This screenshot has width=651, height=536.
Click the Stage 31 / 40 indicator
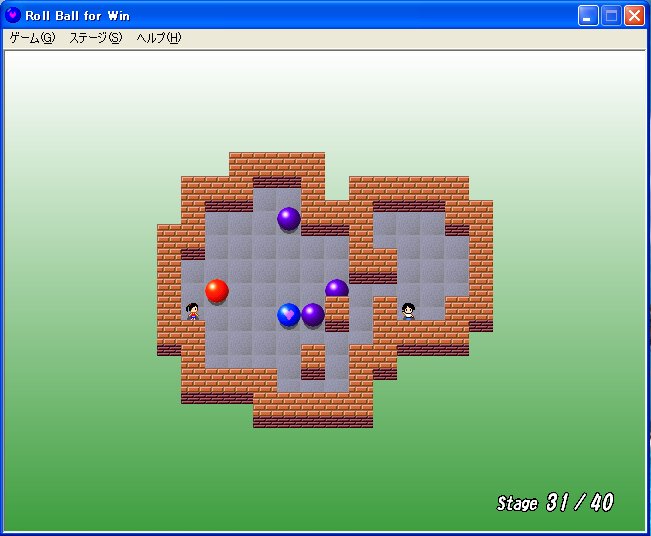pyautogui.click(x=555, y=502)
